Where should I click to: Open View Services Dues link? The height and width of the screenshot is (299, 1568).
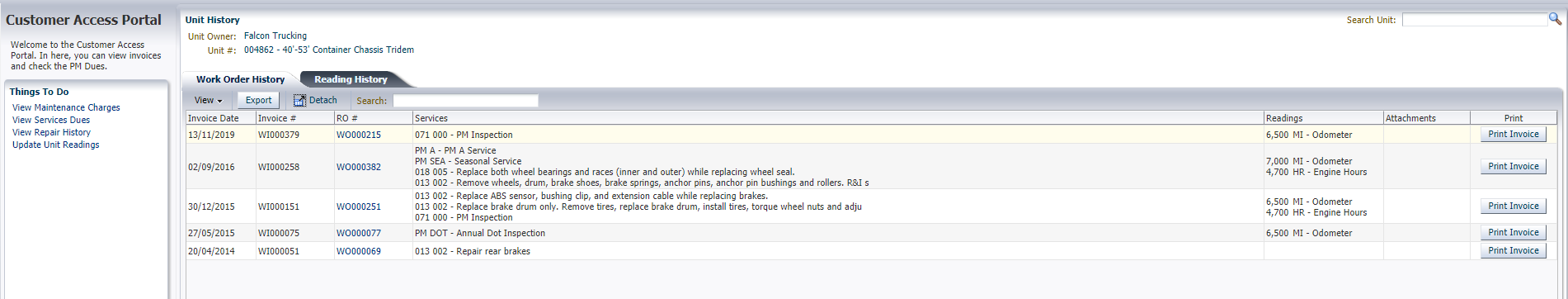point(51,120)
